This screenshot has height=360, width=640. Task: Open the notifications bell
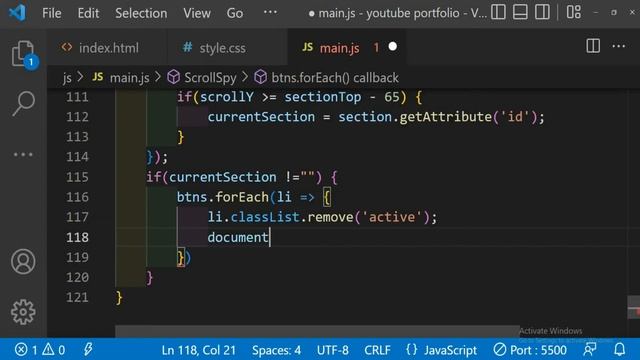[620, 349]
